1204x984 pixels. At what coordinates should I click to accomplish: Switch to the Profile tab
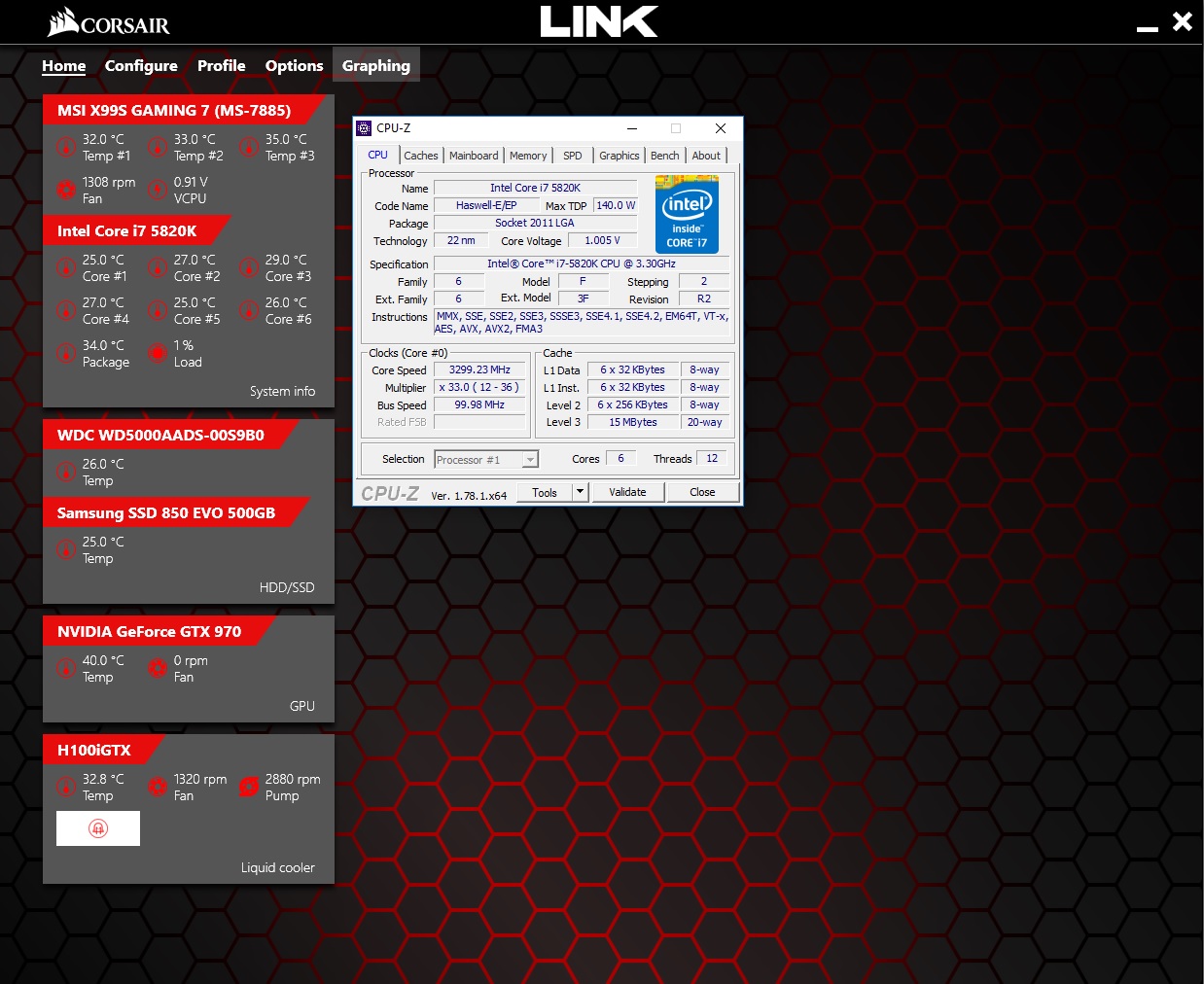(x=222, y=65)
